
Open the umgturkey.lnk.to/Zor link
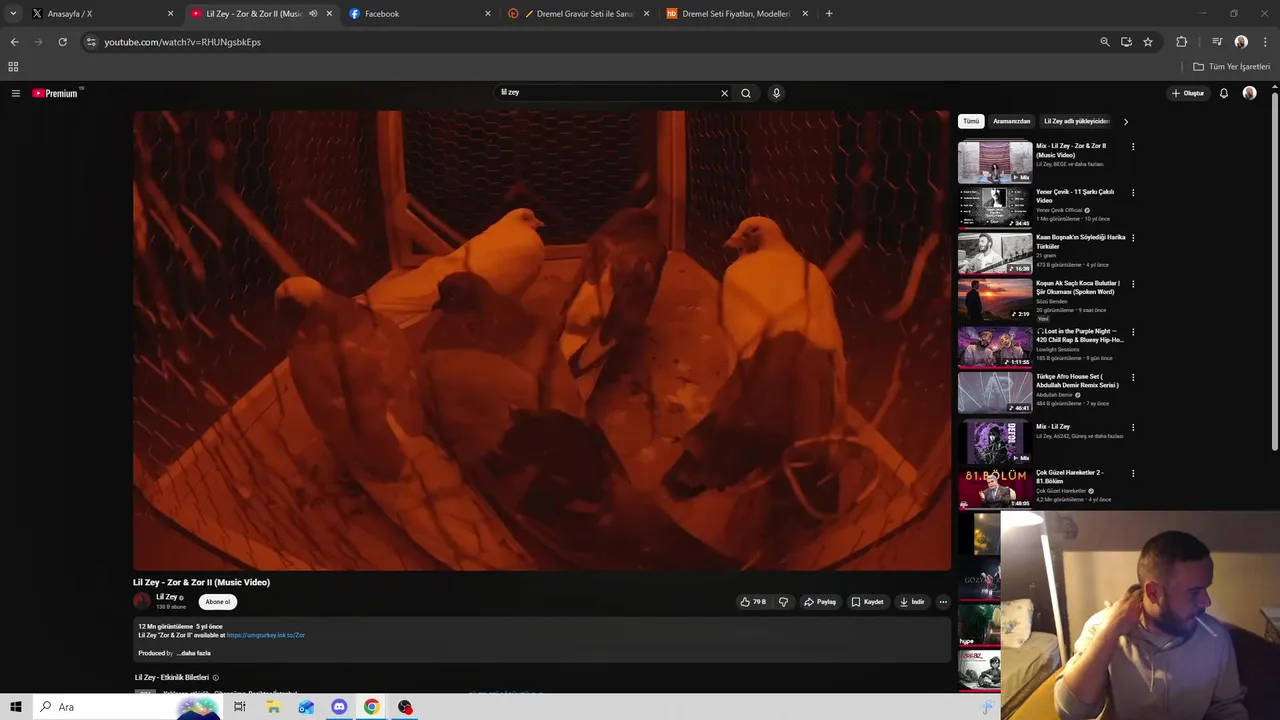[x=265, y=635]
